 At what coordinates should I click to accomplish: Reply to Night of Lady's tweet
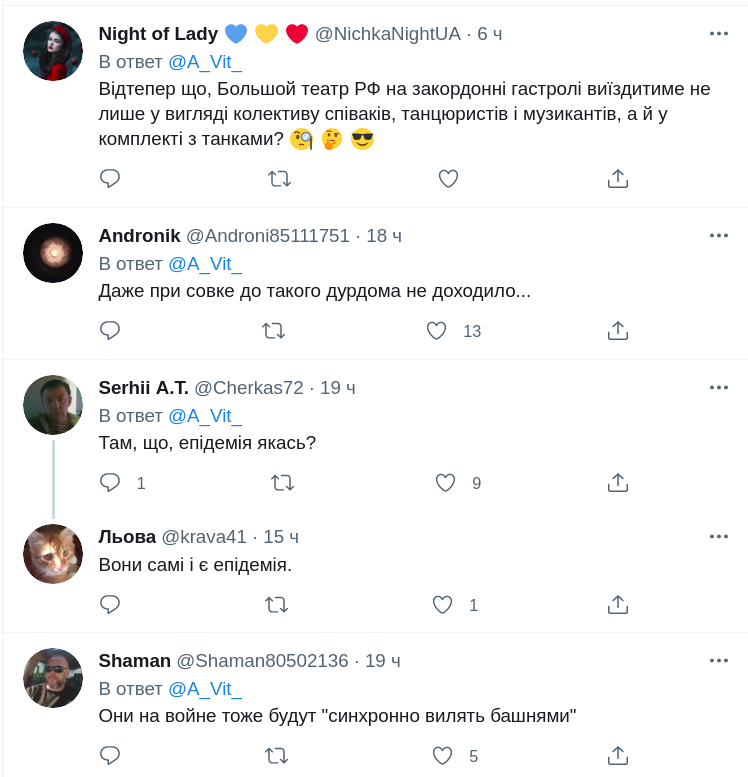[110, 179]
